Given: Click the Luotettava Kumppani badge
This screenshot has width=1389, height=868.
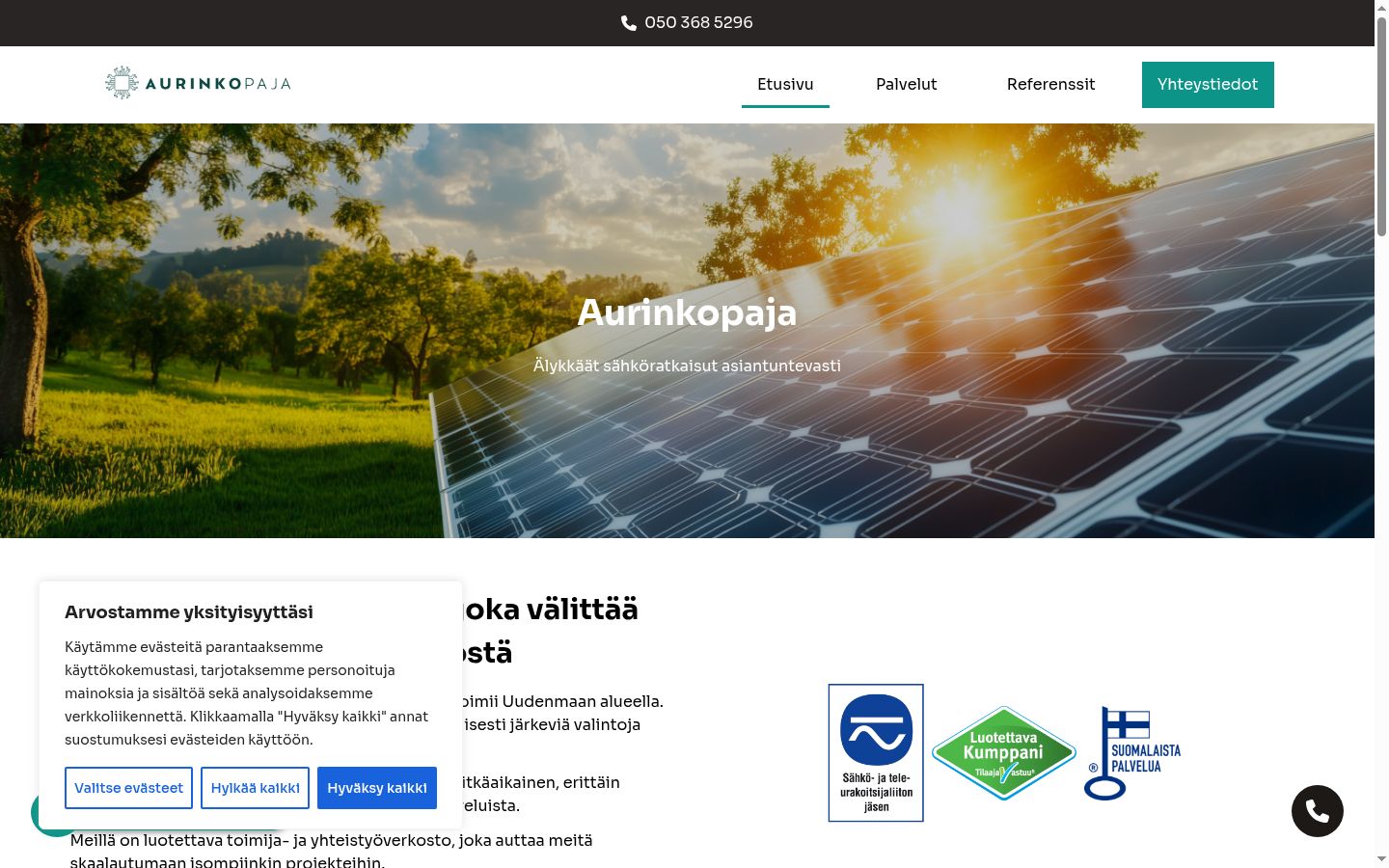Looking at the screenshot, I should 1004,753.
